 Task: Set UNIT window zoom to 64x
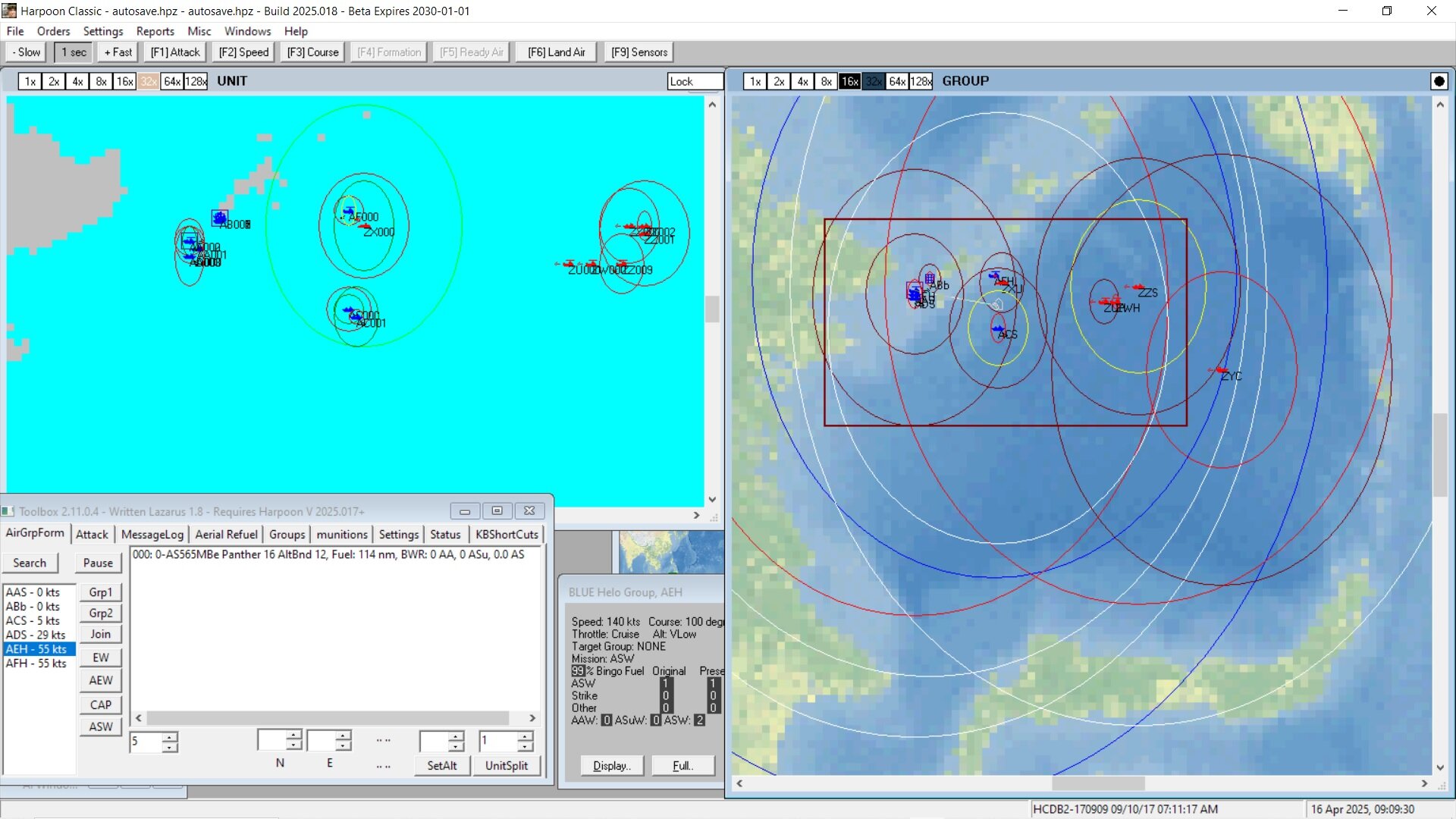click(x=172, y=81)
